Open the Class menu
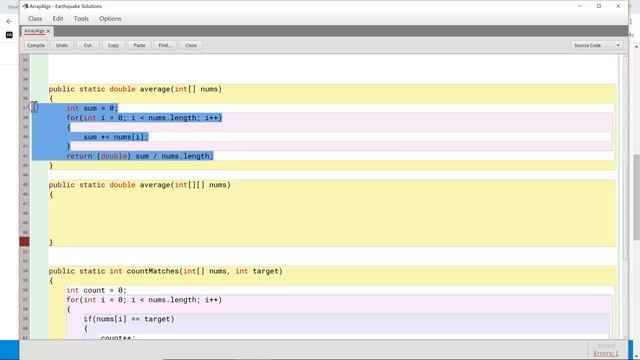The image size is (640, 360). coord(35,19)
